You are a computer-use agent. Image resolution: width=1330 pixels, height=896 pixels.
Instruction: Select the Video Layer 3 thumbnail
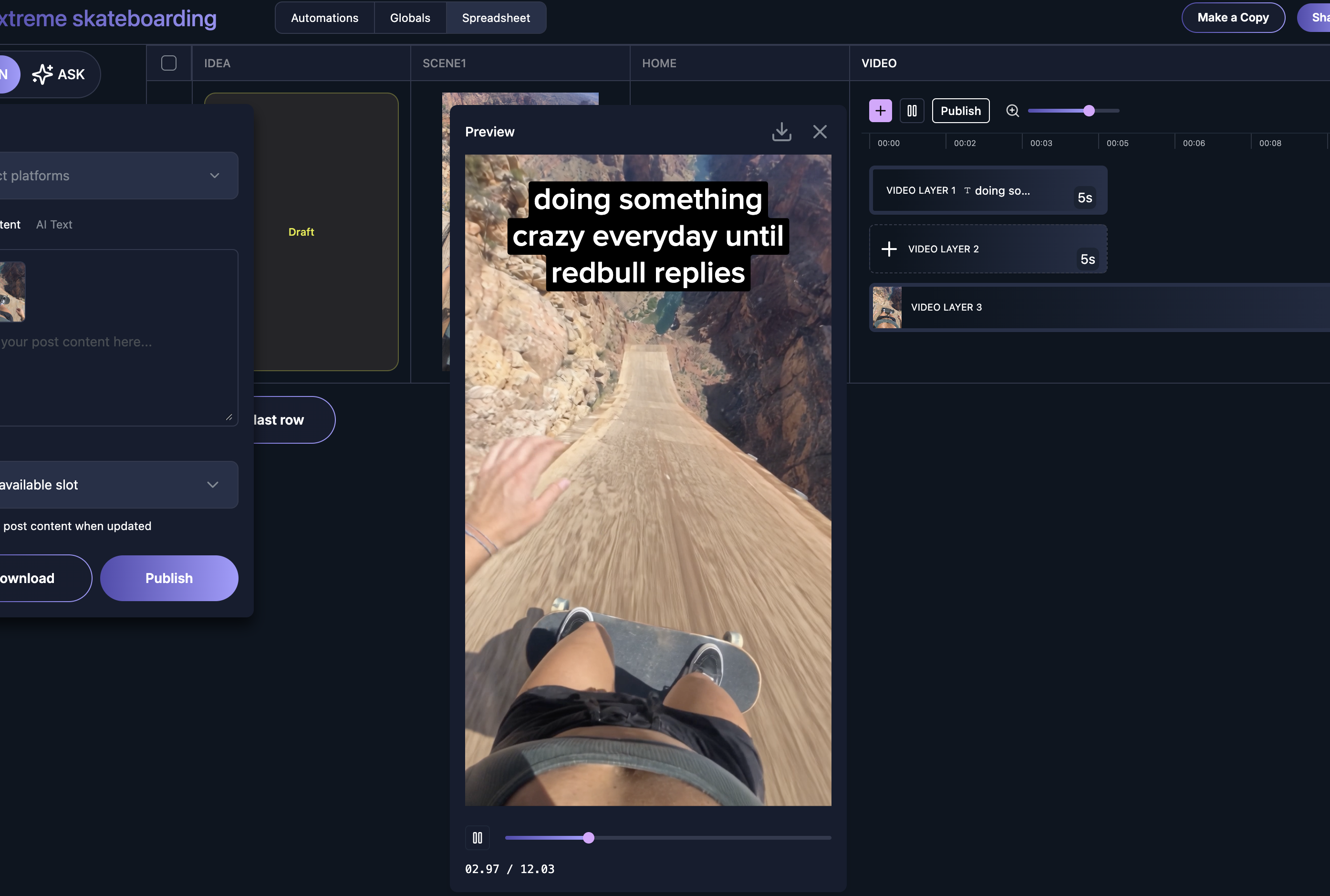[887, 307]
